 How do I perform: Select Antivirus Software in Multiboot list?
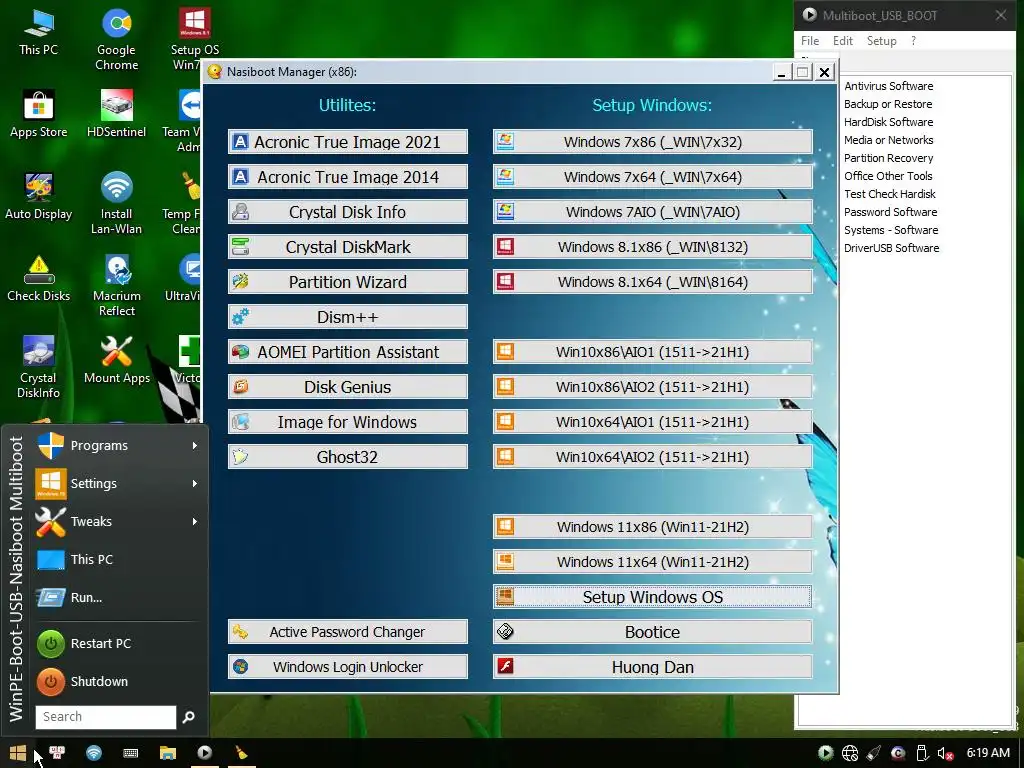(888, 86)
